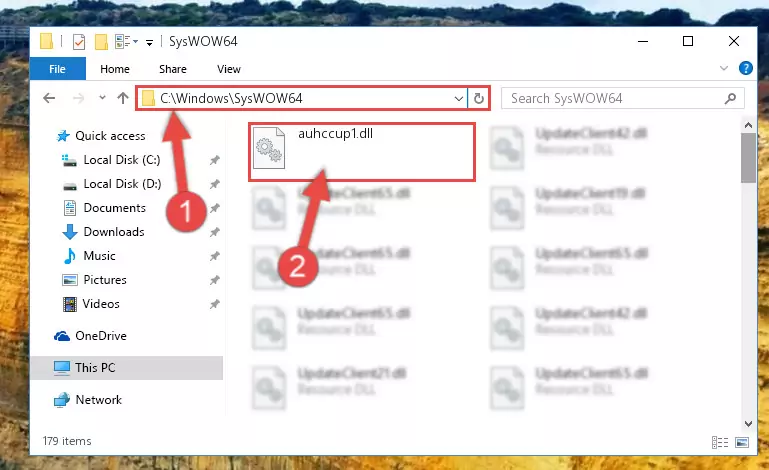
Task: Open Help with the blue question mark icon
Action: click(745, 68)
